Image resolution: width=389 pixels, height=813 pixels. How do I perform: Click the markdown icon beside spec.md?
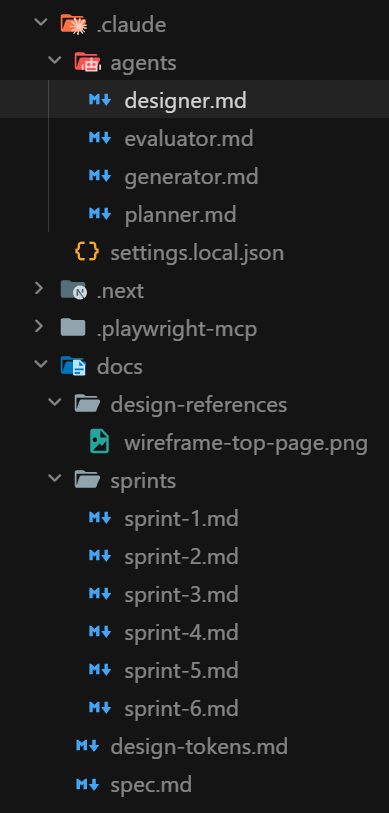(x=87, y=784)
